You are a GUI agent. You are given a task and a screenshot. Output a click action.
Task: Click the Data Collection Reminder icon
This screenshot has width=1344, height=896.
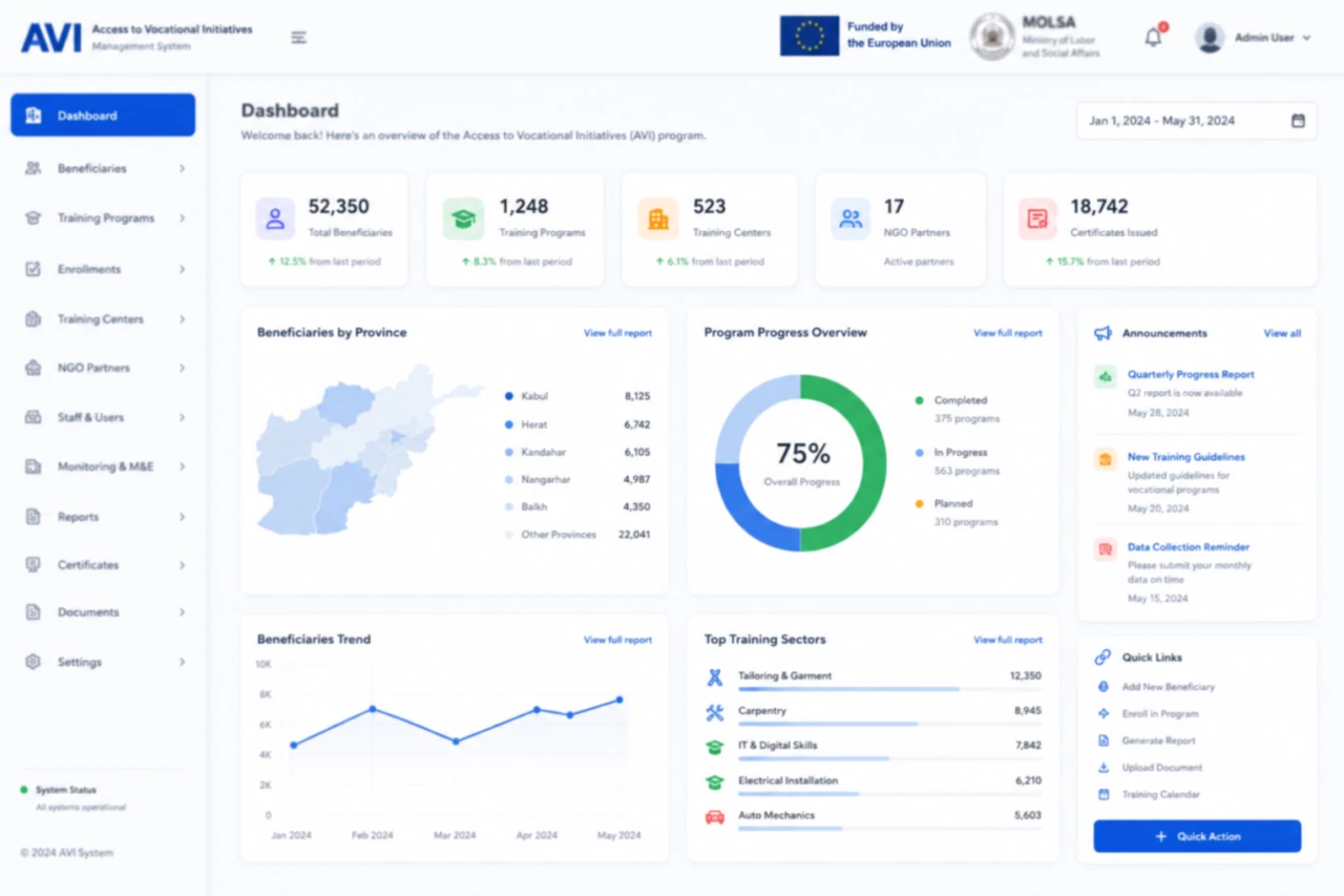click(1105, 550)
